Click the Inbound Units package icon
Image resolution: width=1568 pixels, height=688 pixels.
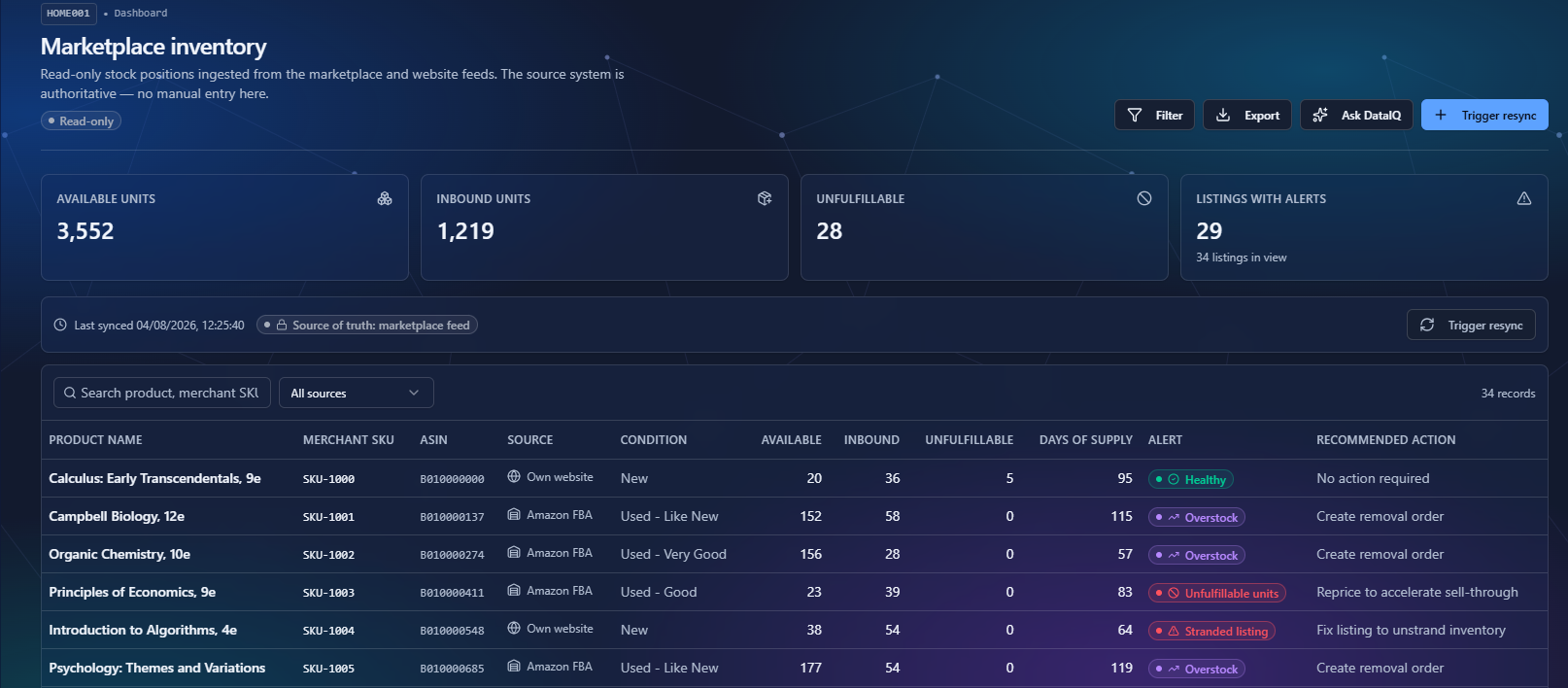tap(765, 198)
